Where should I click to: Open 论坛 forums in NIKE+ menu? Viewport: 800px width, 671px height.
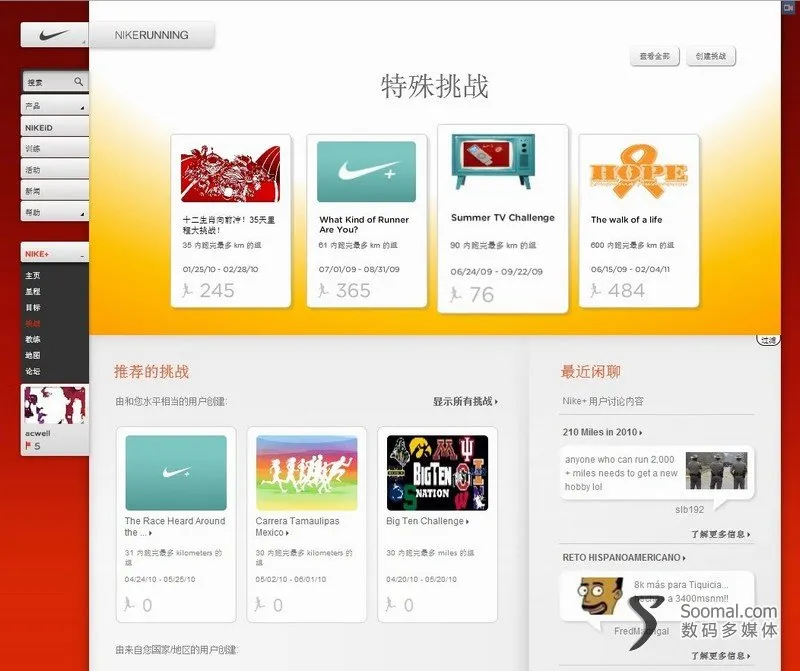33,371
